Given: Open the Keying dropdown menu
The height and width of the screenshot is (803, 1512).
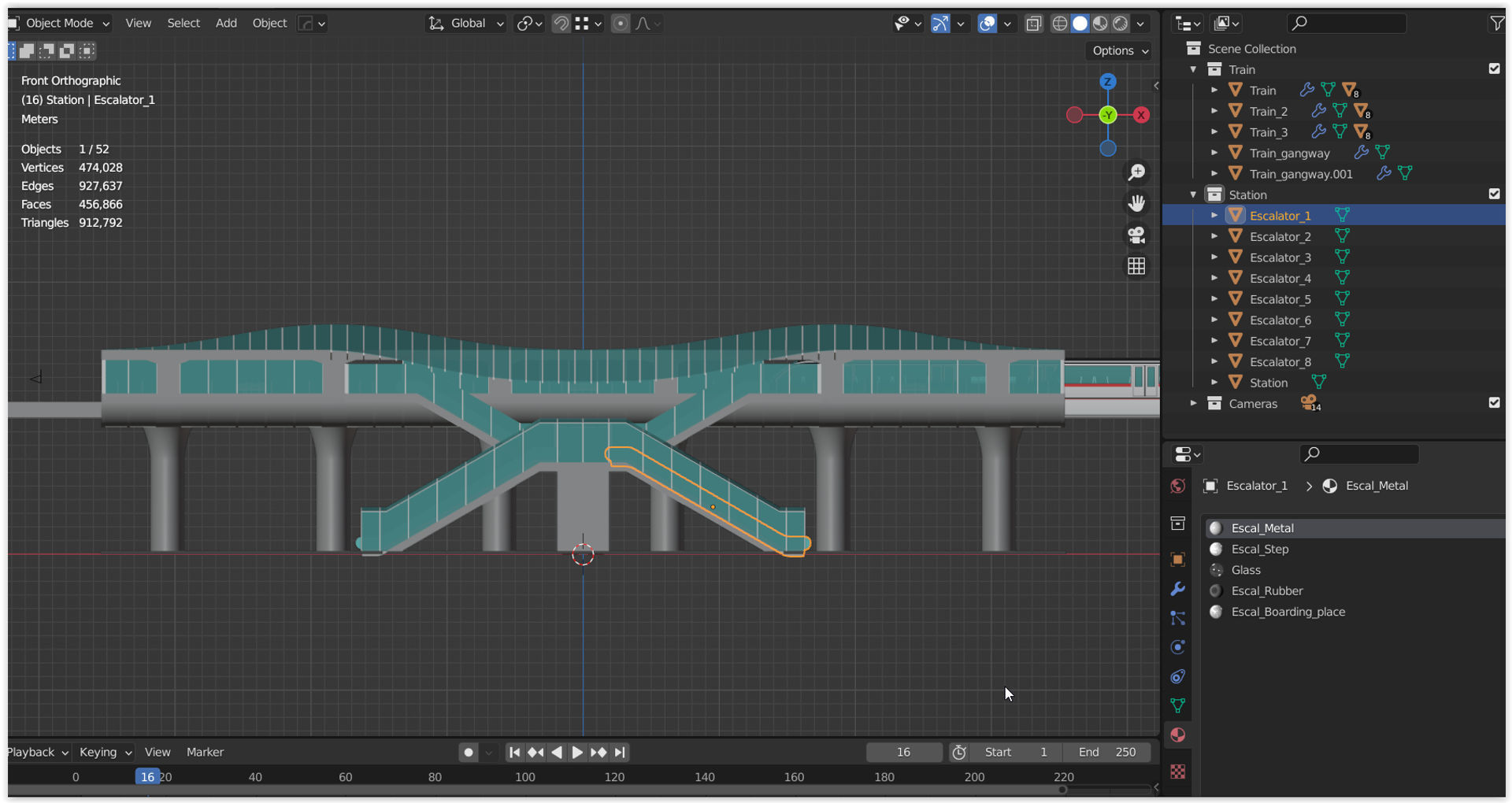Looking at the screenshot, I should coord(105,753).
